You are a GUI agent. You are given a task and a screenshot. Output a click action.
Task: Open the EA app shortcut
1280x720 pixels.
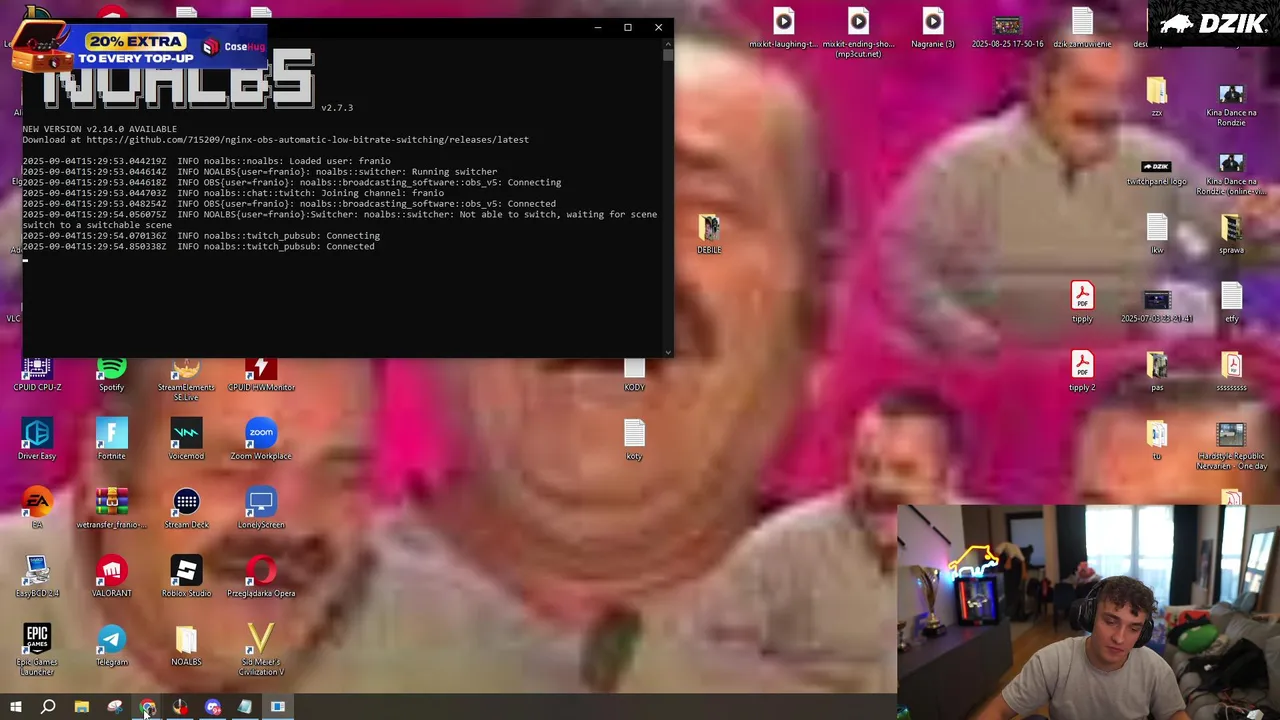[37, 508]
